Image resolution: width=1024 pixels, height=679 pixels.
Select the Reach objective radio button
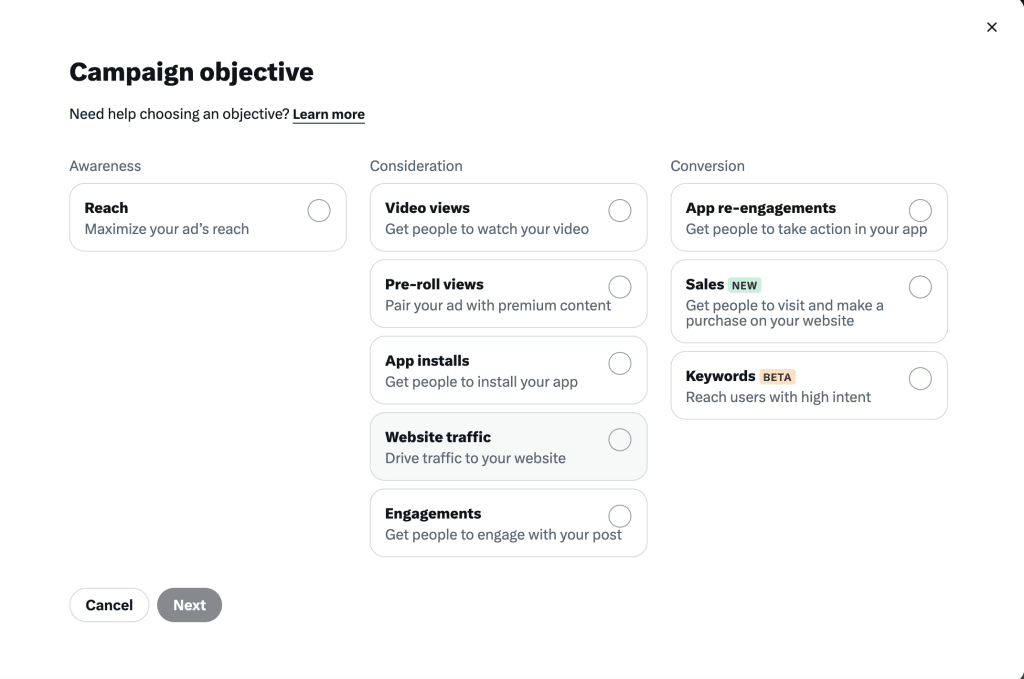click(319, 210)
